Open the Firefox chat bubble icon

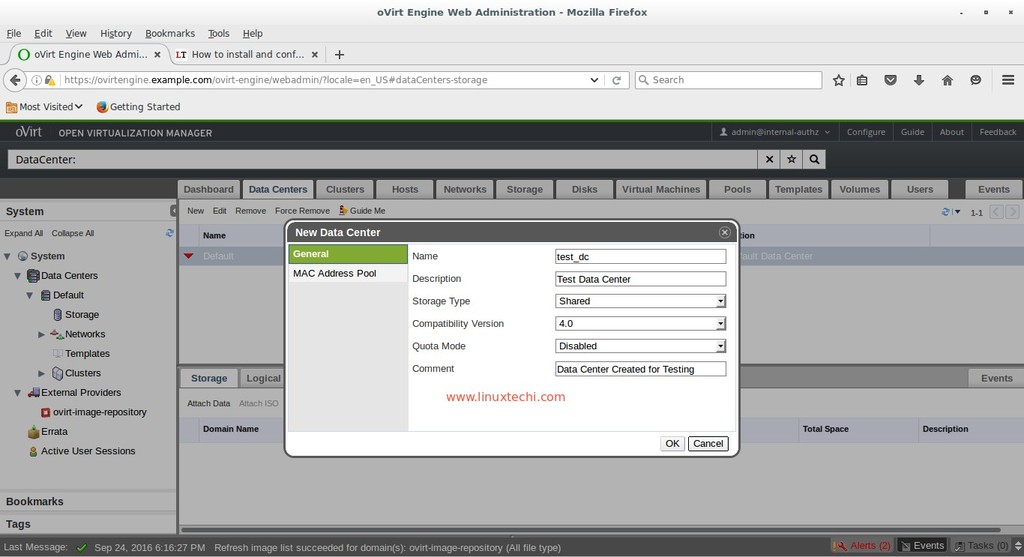click(976, 80)
